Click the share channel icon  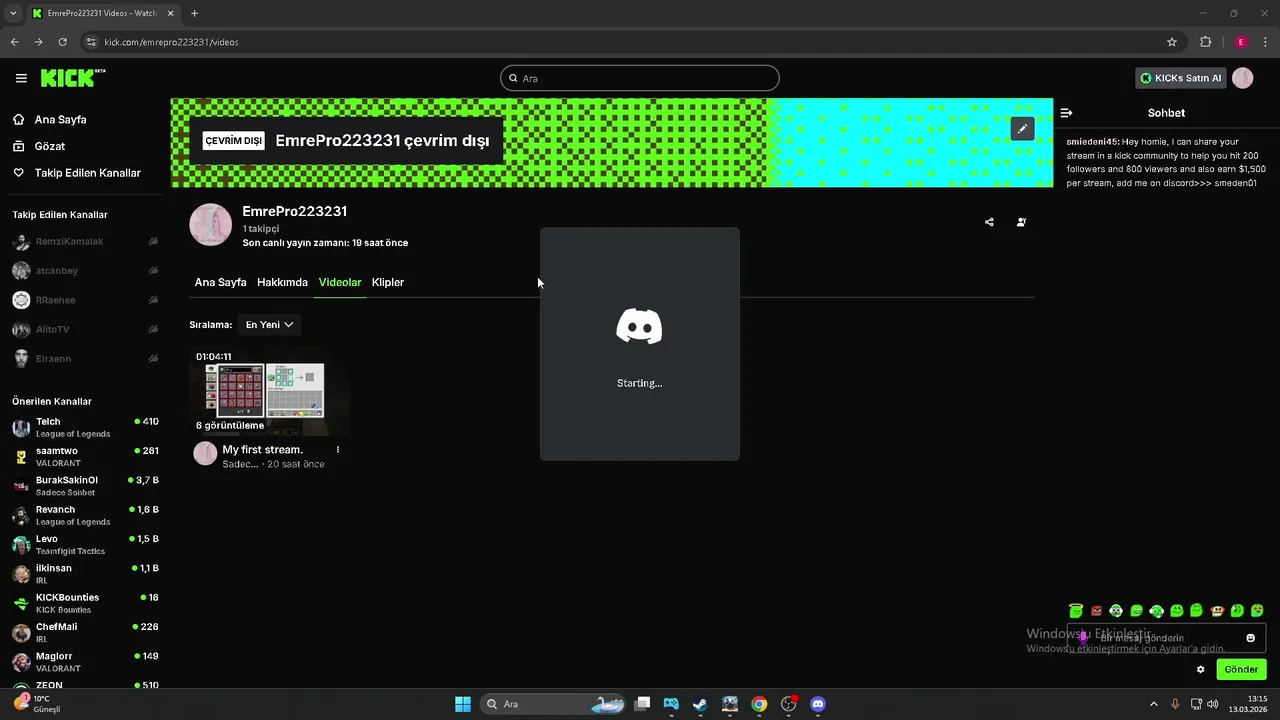[x=989, y=222]
